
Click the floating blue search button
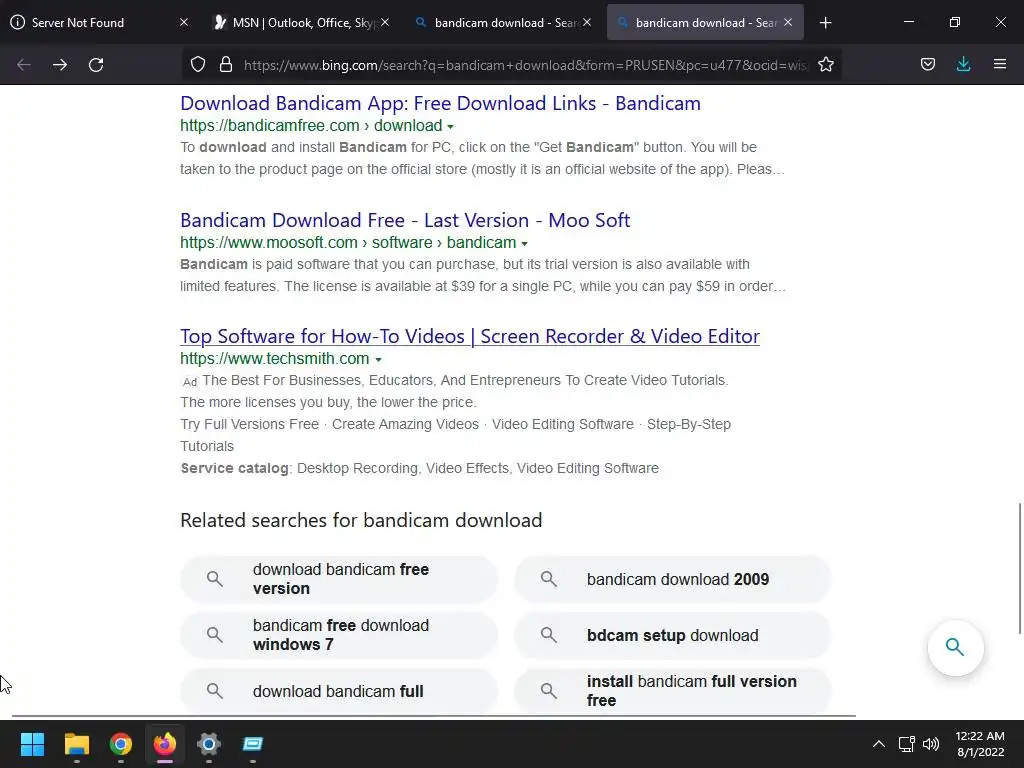(955, 647)
